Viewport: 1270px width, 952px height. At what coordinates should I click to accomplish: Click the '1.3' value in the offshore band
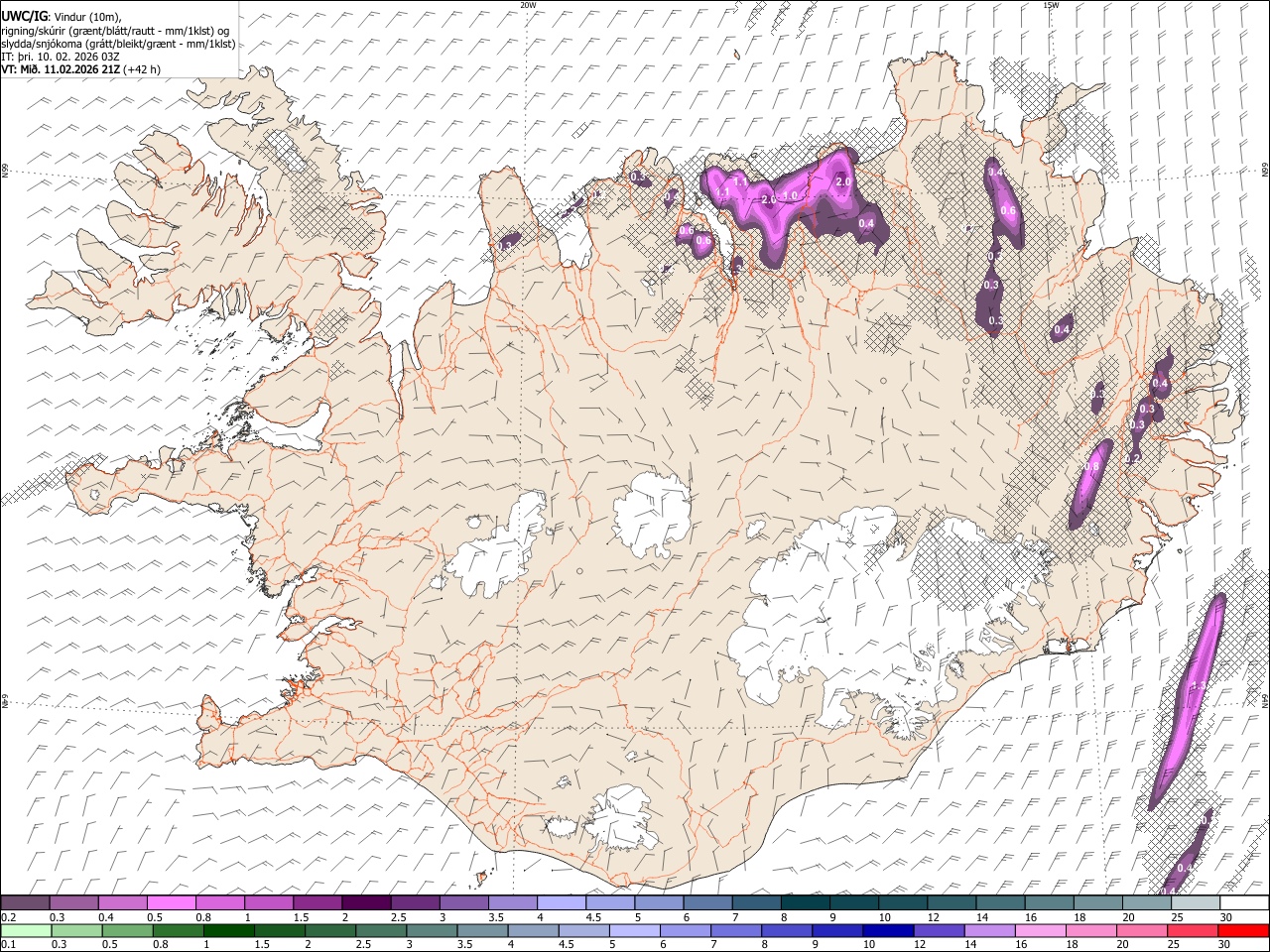1198,686
